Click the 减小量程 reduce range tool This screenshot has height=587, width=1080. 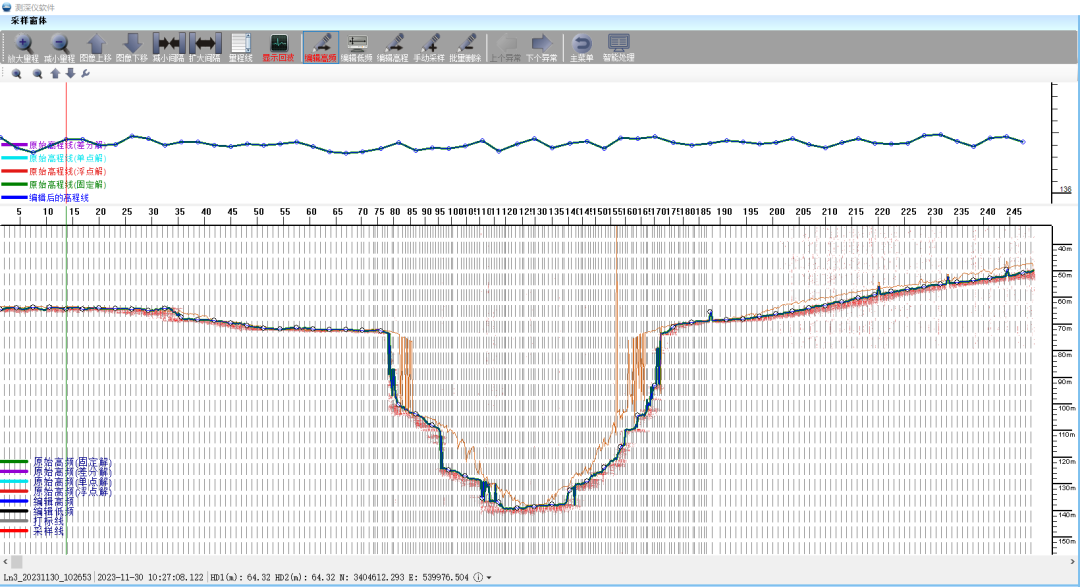59,48
